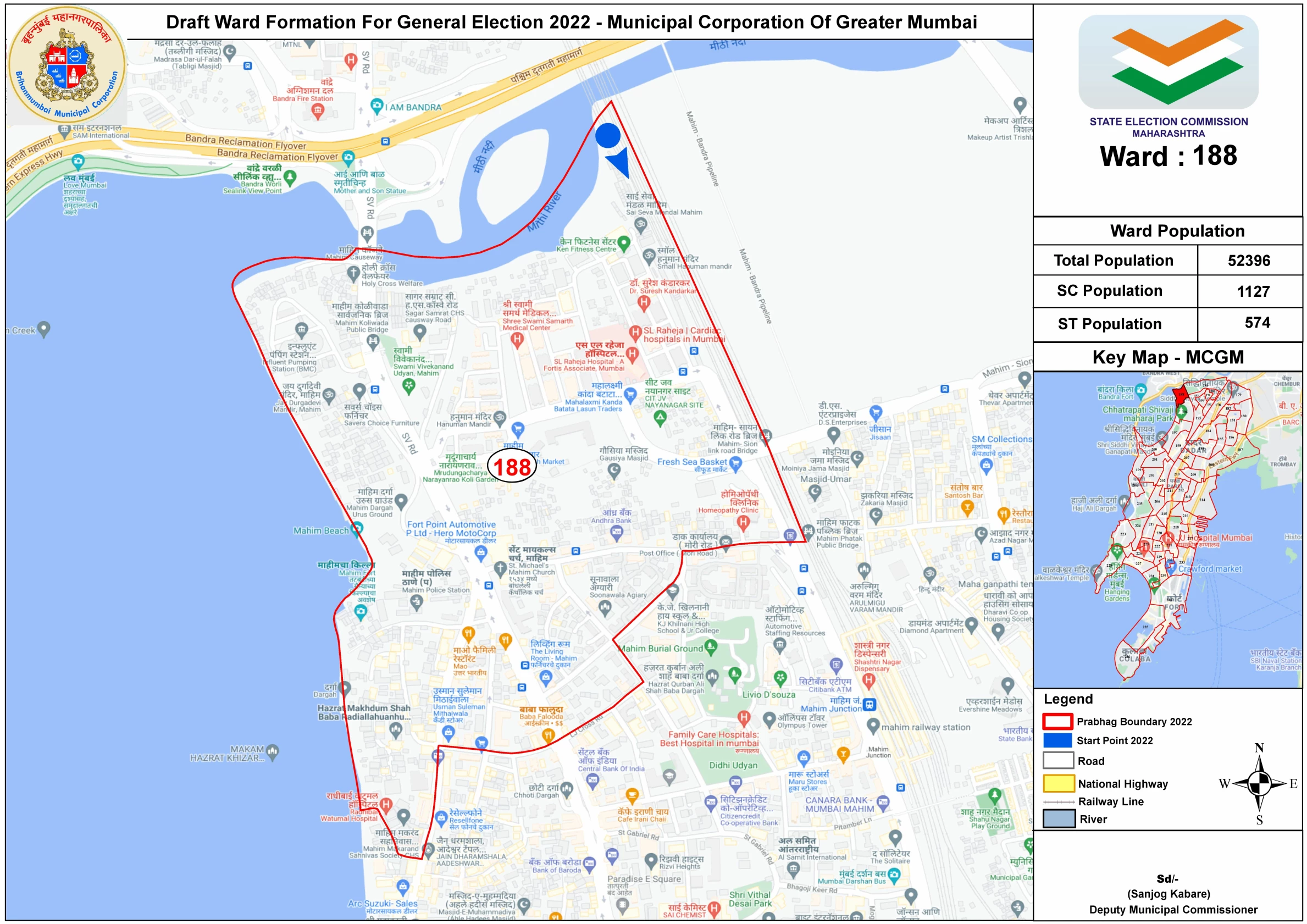1307x924 pixels.
Task: Click the red 188 ward number label
Action: [512, 467]
